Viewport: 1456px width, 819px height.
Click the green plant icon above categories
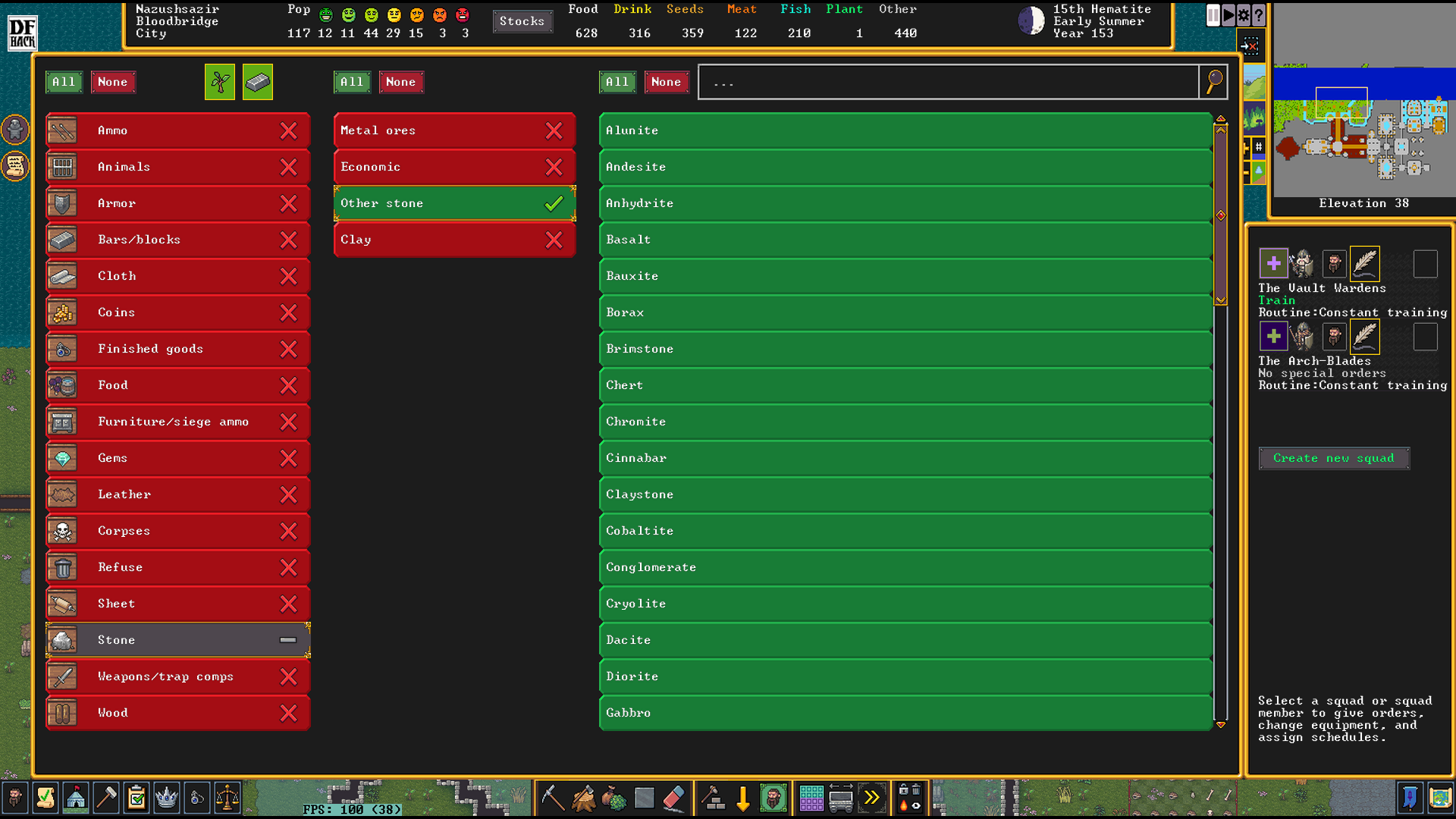point(220,82)
